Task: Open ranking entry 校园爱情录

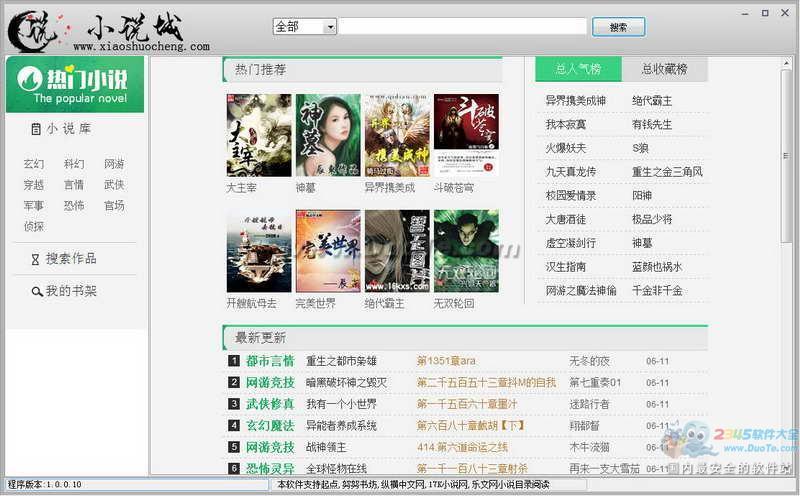Action: (x=570, y=195)
